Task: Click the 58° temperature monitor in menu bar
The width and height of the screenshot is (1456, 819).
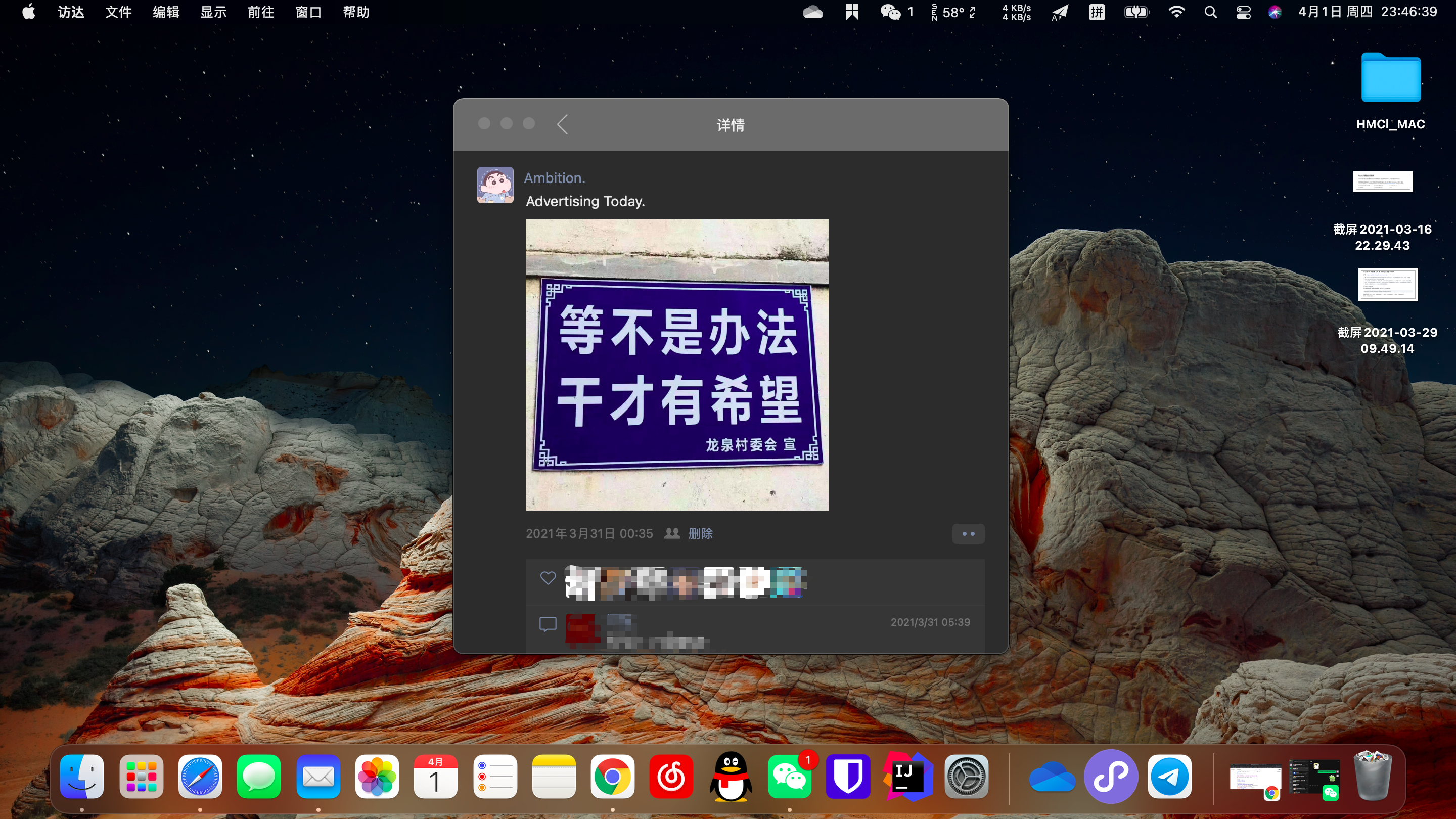Action: tap(953, 12)
